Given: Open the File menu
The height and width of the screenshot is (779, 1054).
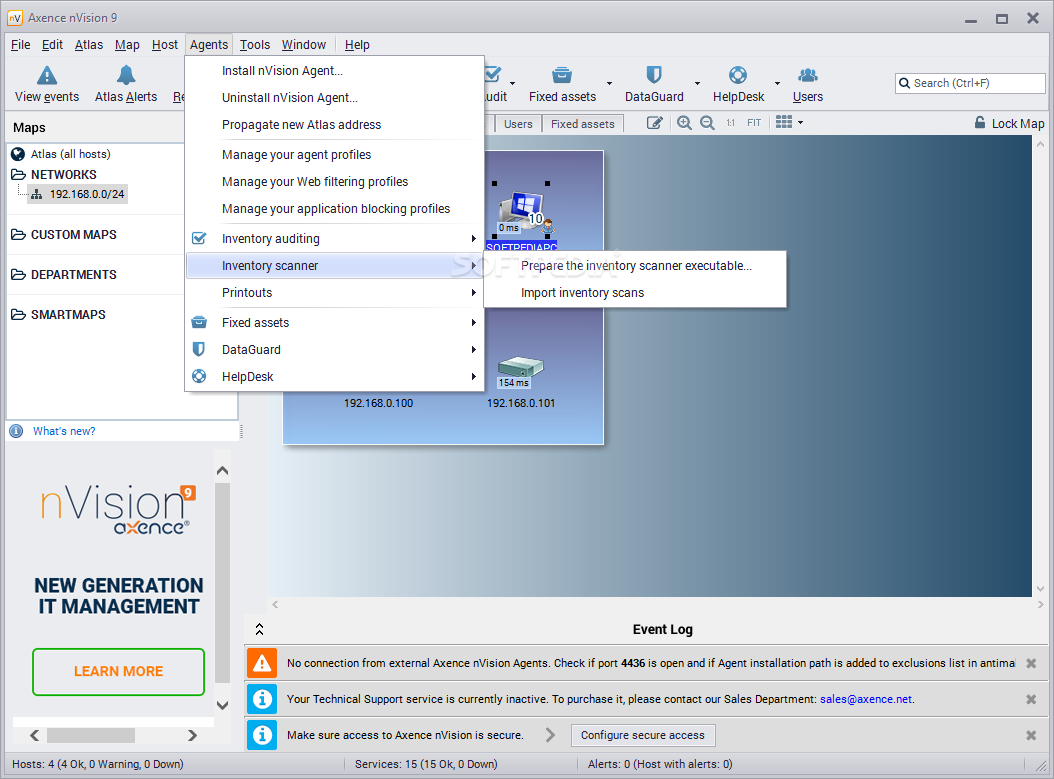Looking at the screenshot, I should click(20, 45).
